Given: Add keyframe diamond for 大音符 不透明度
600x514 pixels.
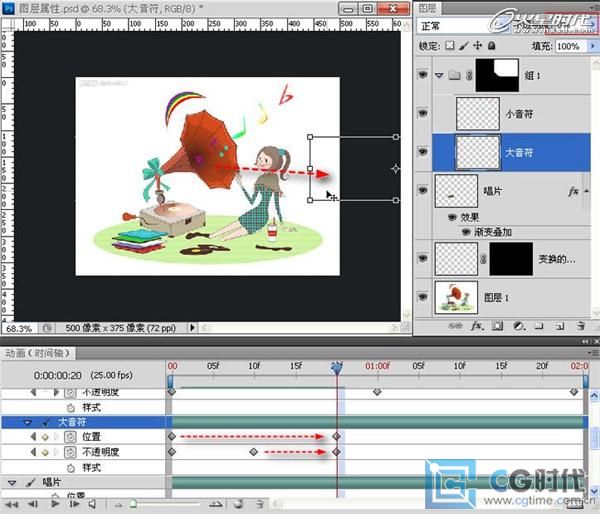Looking at the screenshot, I should (45, 452).
